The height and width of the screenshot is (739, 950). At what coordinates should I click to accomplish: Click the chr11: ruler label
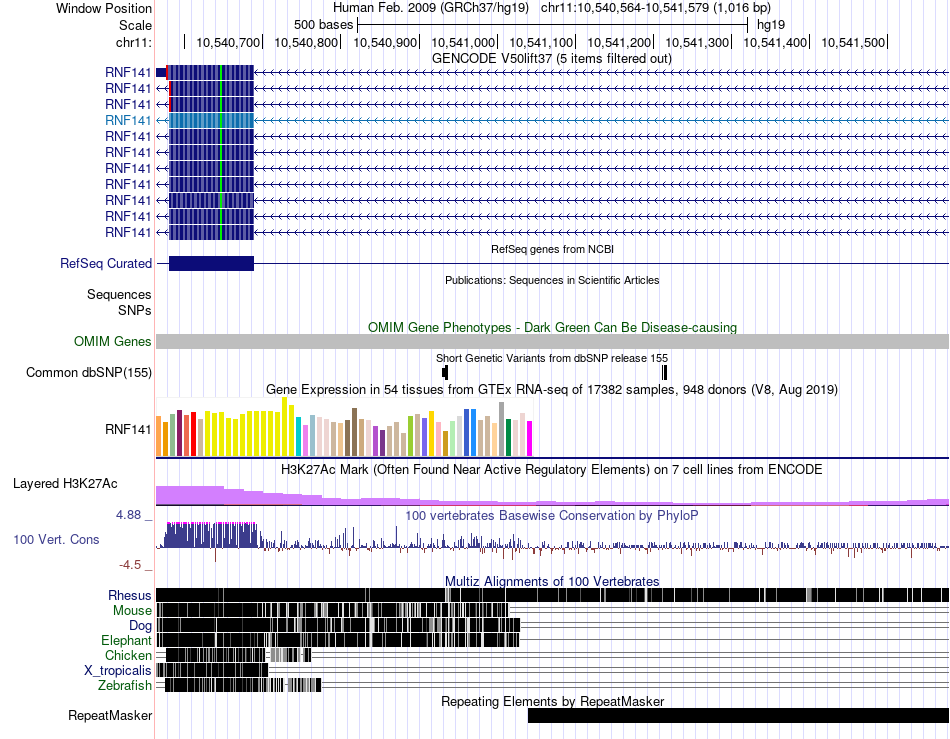[x=134, y=42]
